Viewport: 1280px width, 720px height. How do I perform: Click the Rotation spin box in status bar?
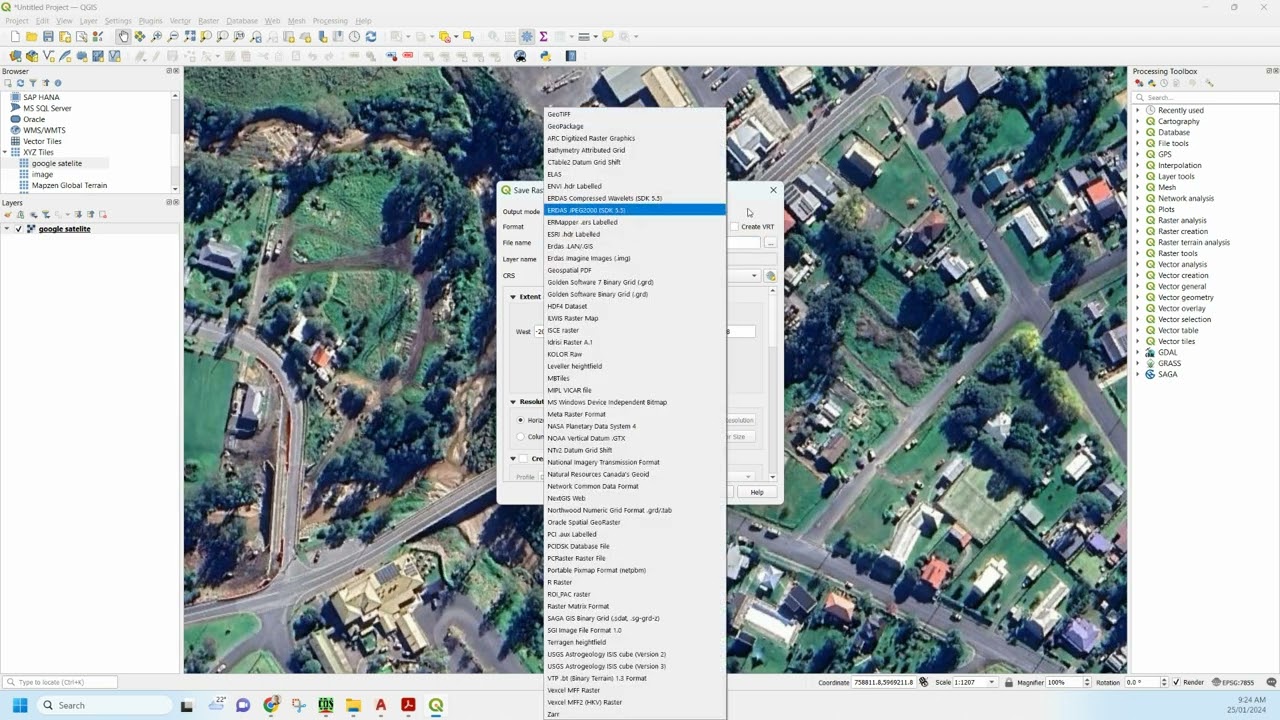[x=1145, y=682]
